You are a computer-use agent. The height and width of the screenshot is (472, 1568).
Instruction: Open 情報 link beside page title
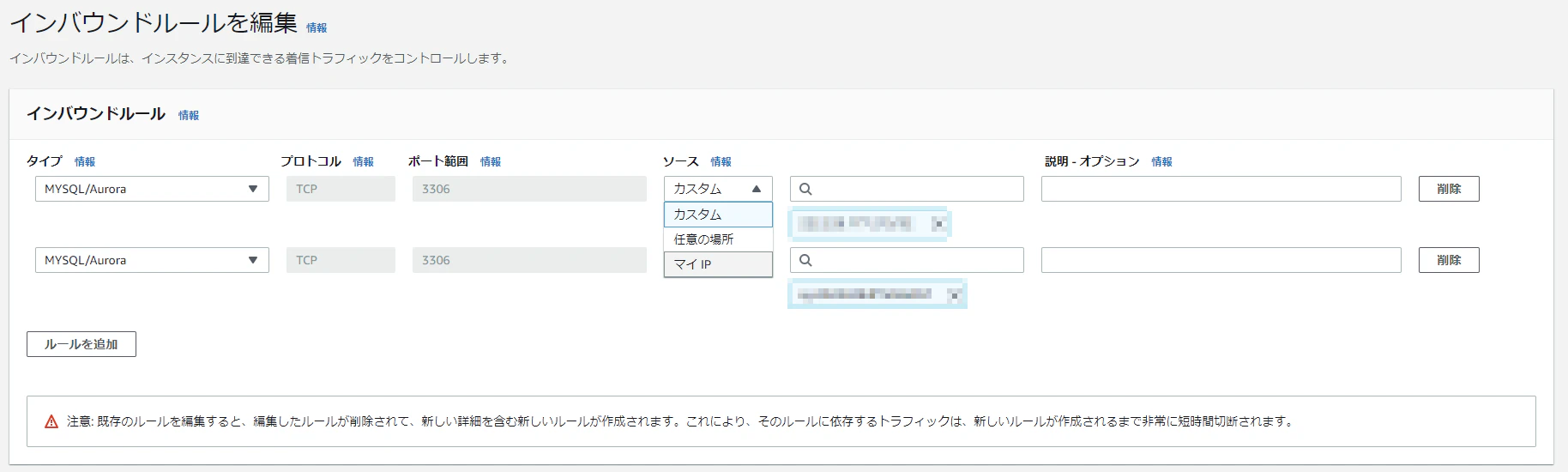coord(317,27)
